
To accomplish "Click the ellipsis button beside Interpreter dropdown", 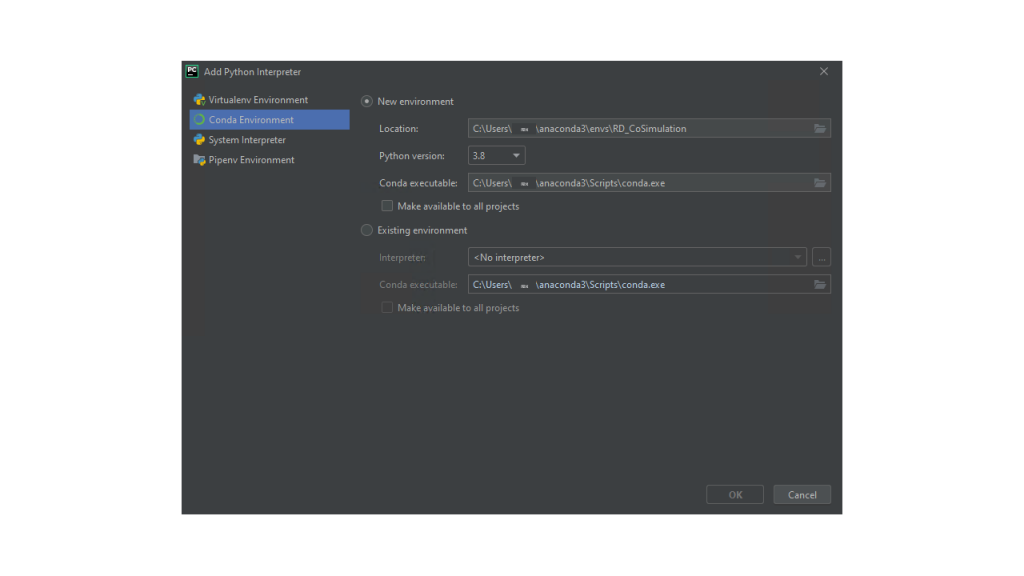I will pos(821,258).
